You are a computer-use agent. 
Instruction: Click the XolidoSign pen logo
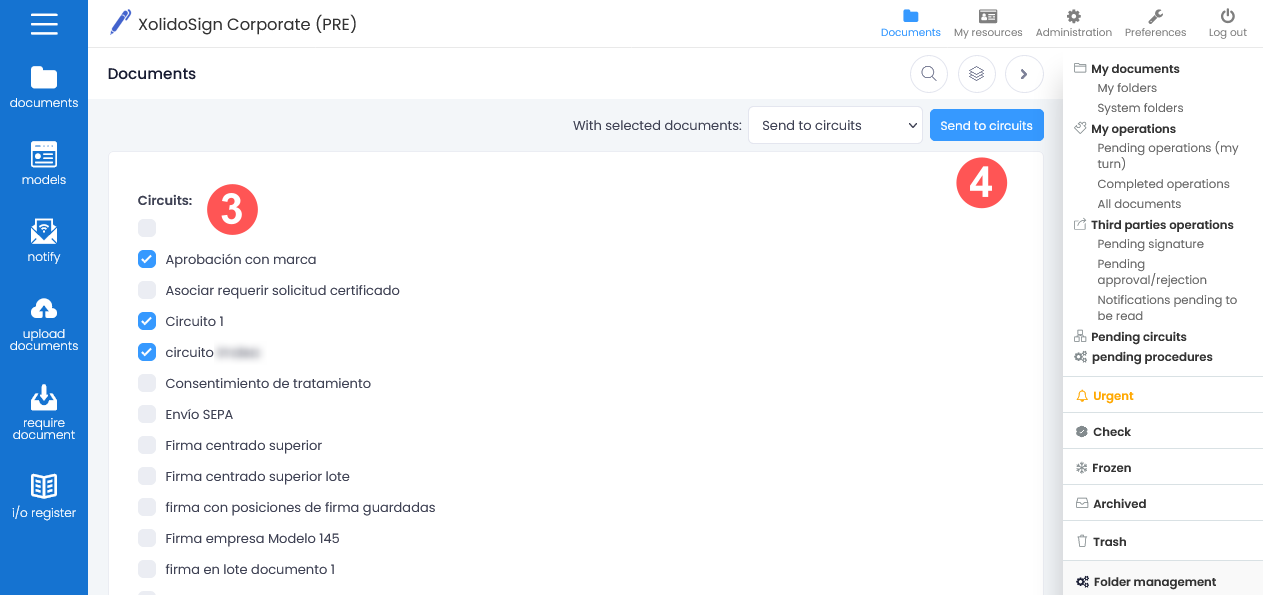(x=120, y=23)
